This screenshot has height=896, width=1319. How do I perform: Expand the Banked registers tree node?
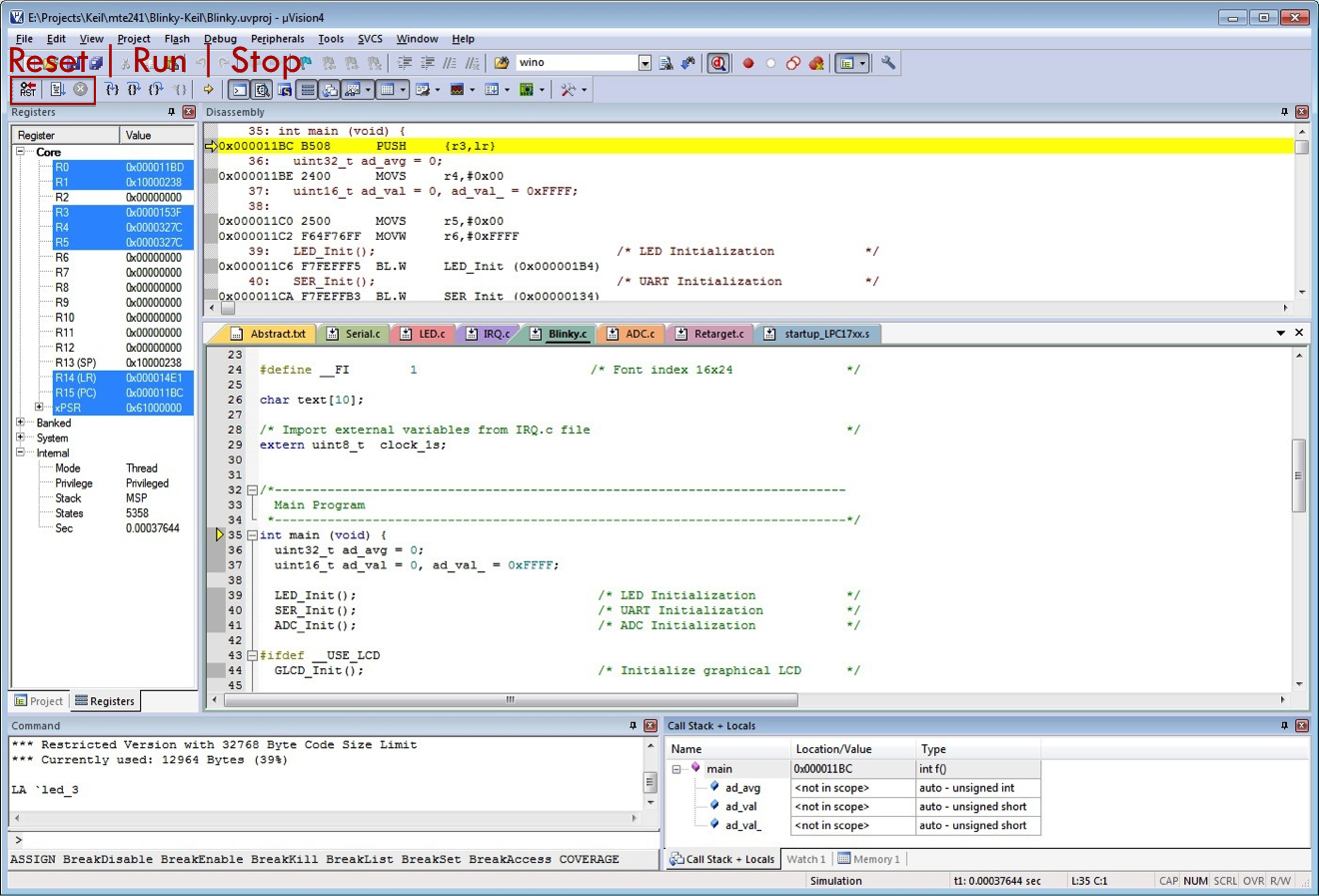click(20, 423)
